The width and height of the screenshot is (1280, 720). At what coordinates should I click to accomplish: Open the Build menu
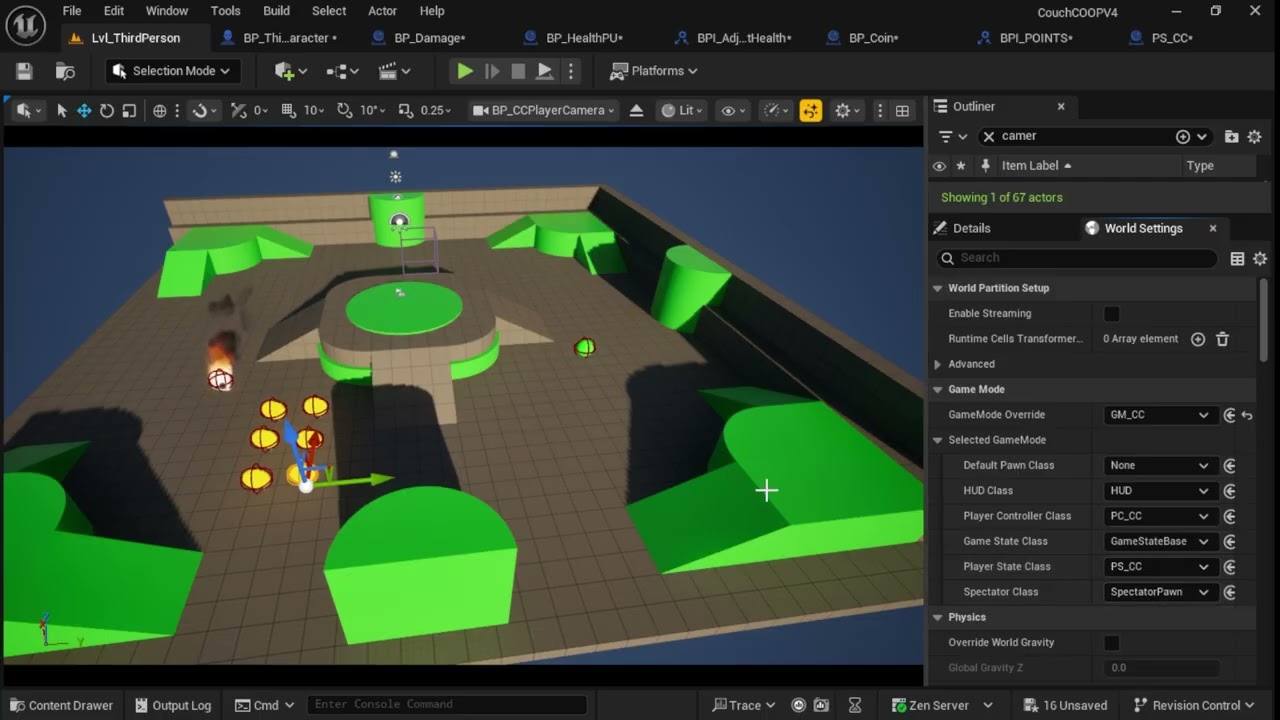(x=276, y=11)
